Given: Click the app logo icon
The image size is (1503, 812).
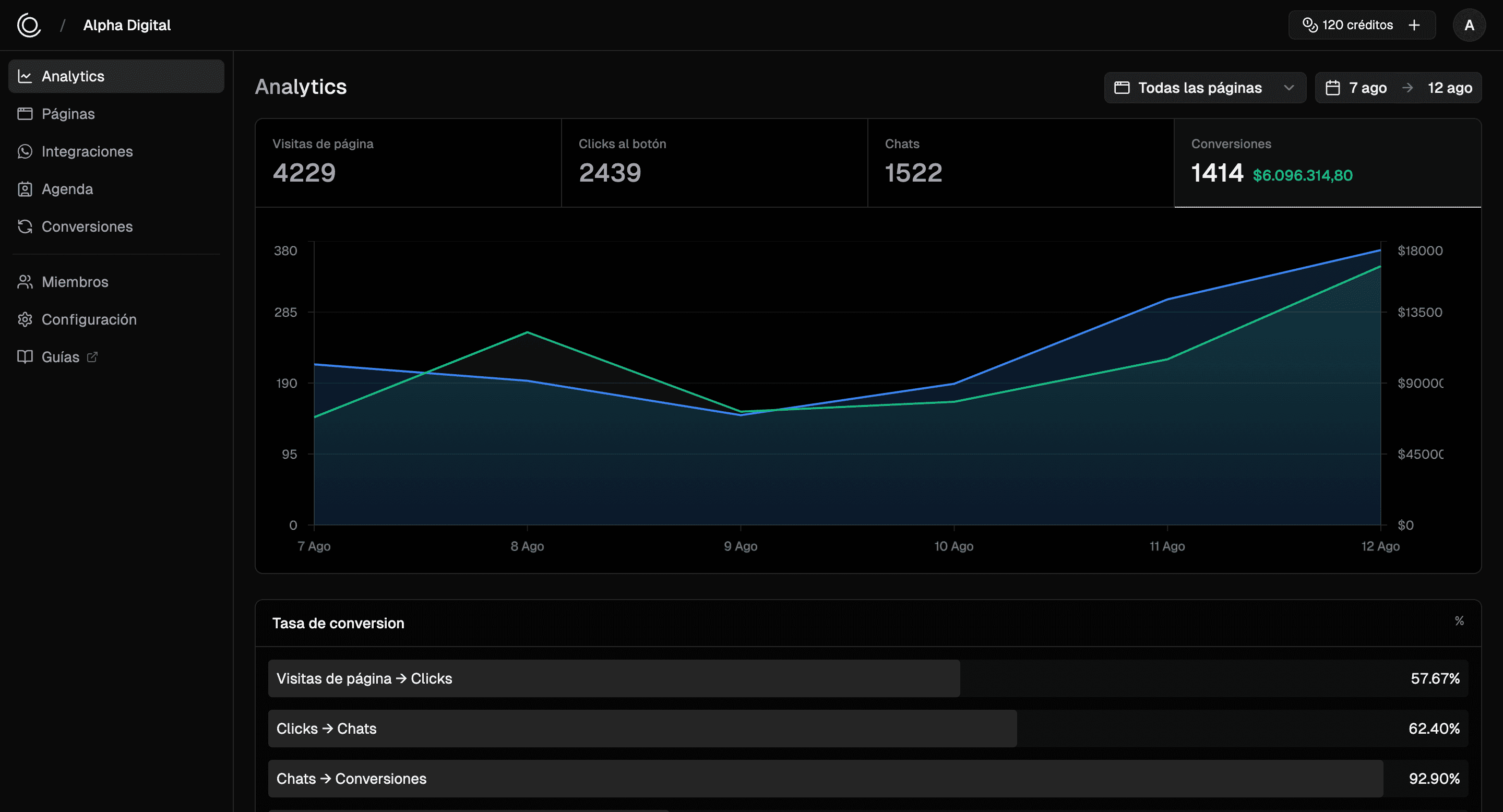Looking at the screenshot, I should tap(29, 25).
